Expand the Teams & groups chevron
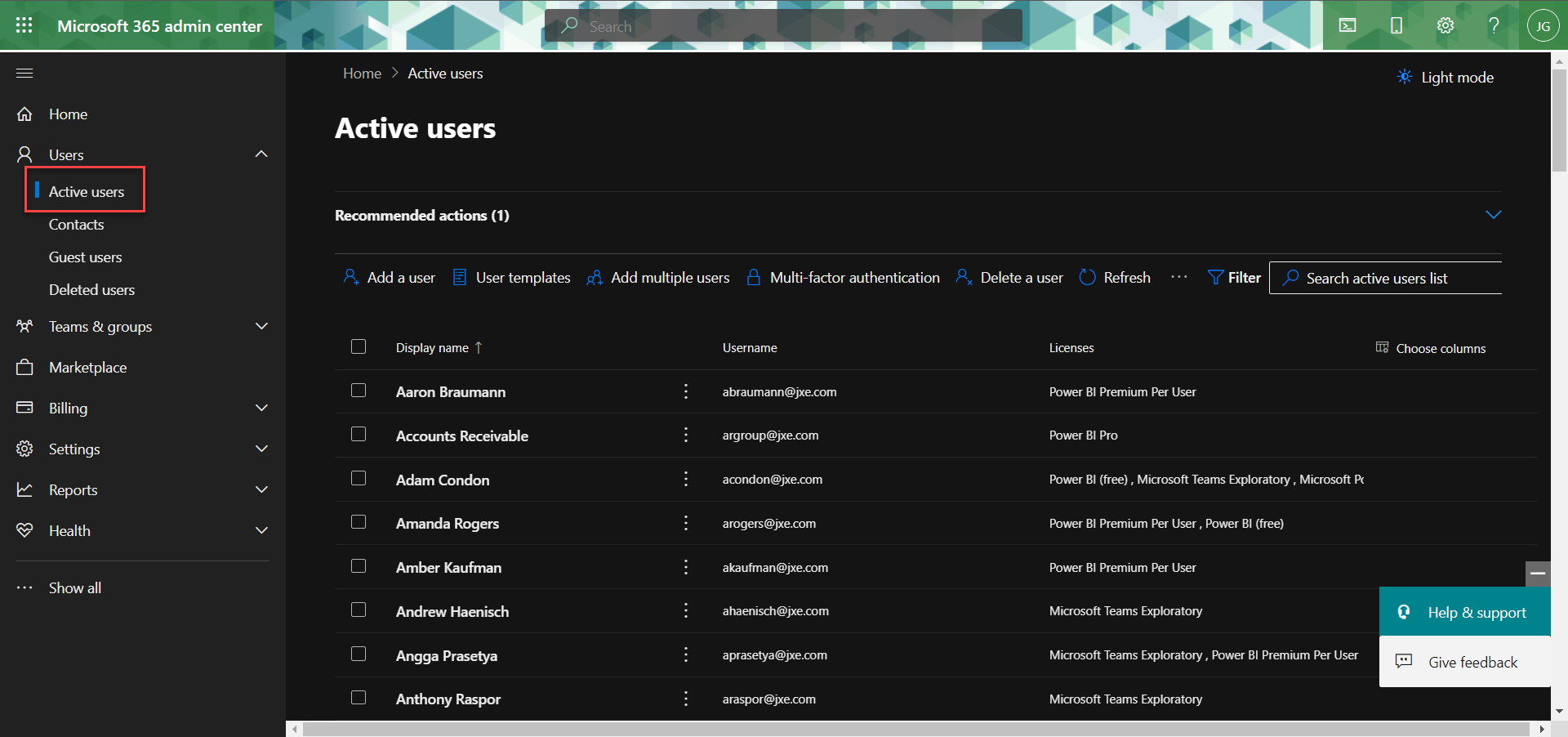 [261, 326]
